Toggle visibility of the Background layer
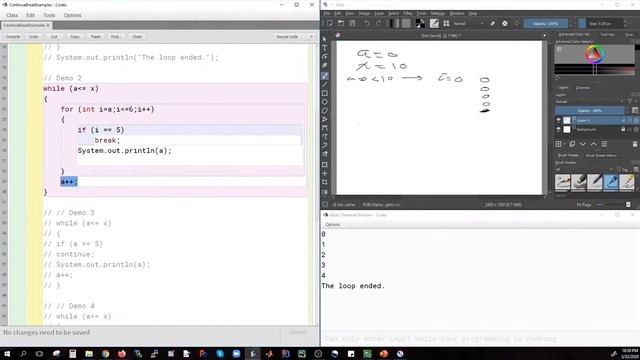The height and width of the screenshot is (360, 640). click(558, 129)
